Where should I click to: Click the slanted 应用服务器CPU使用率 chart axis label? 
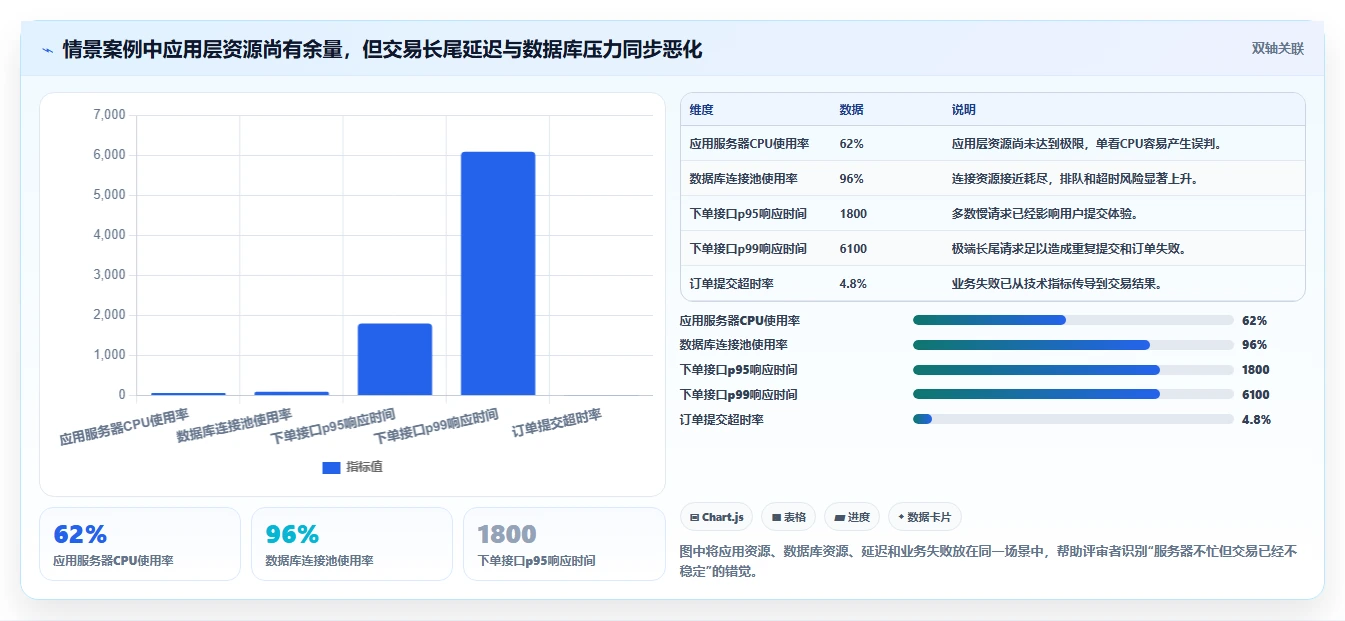click(124, 426)
